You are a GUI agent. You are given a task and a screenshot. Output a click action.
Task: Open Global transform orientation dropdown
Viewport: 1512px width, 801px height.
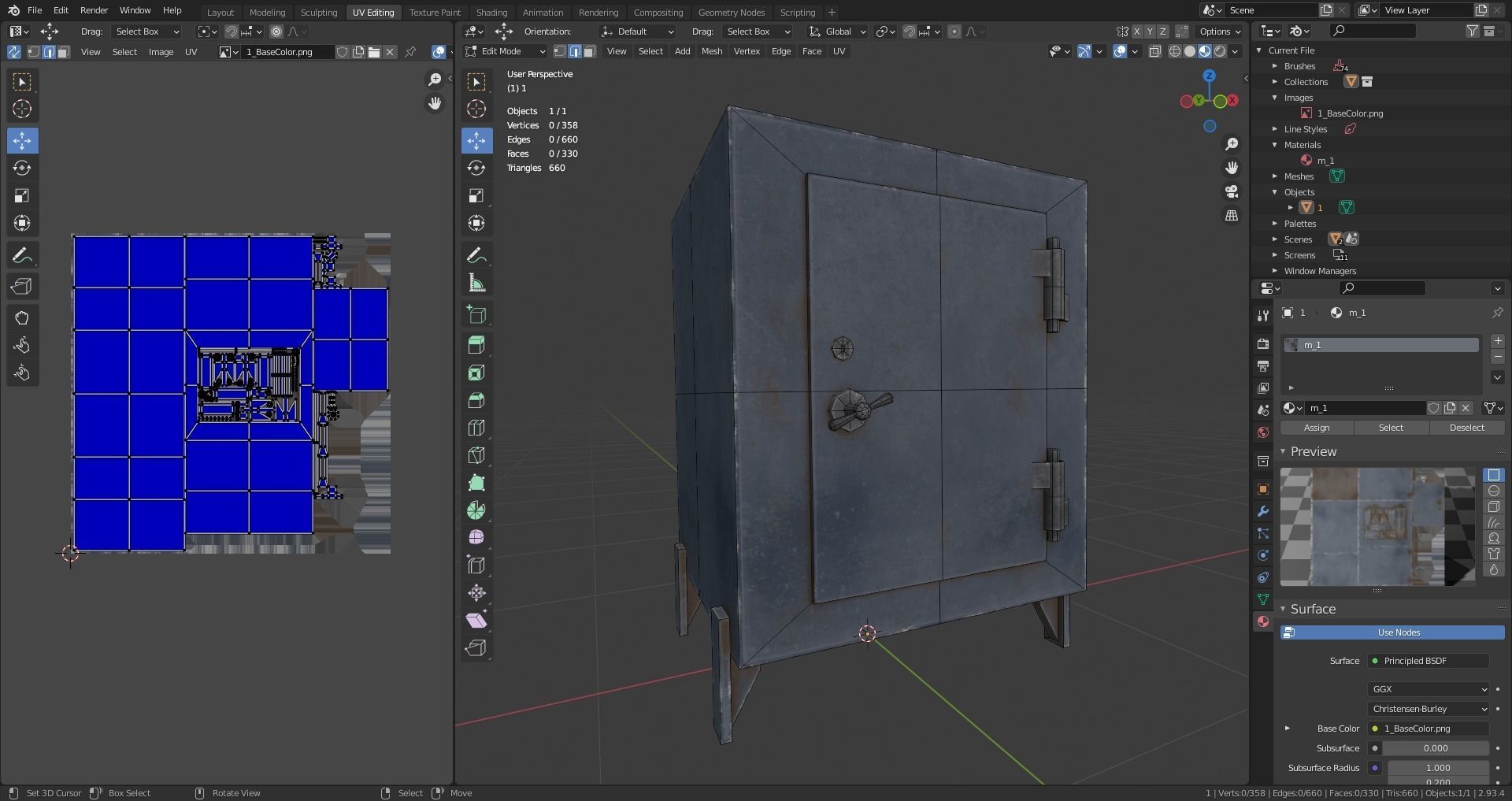(837, 32)
